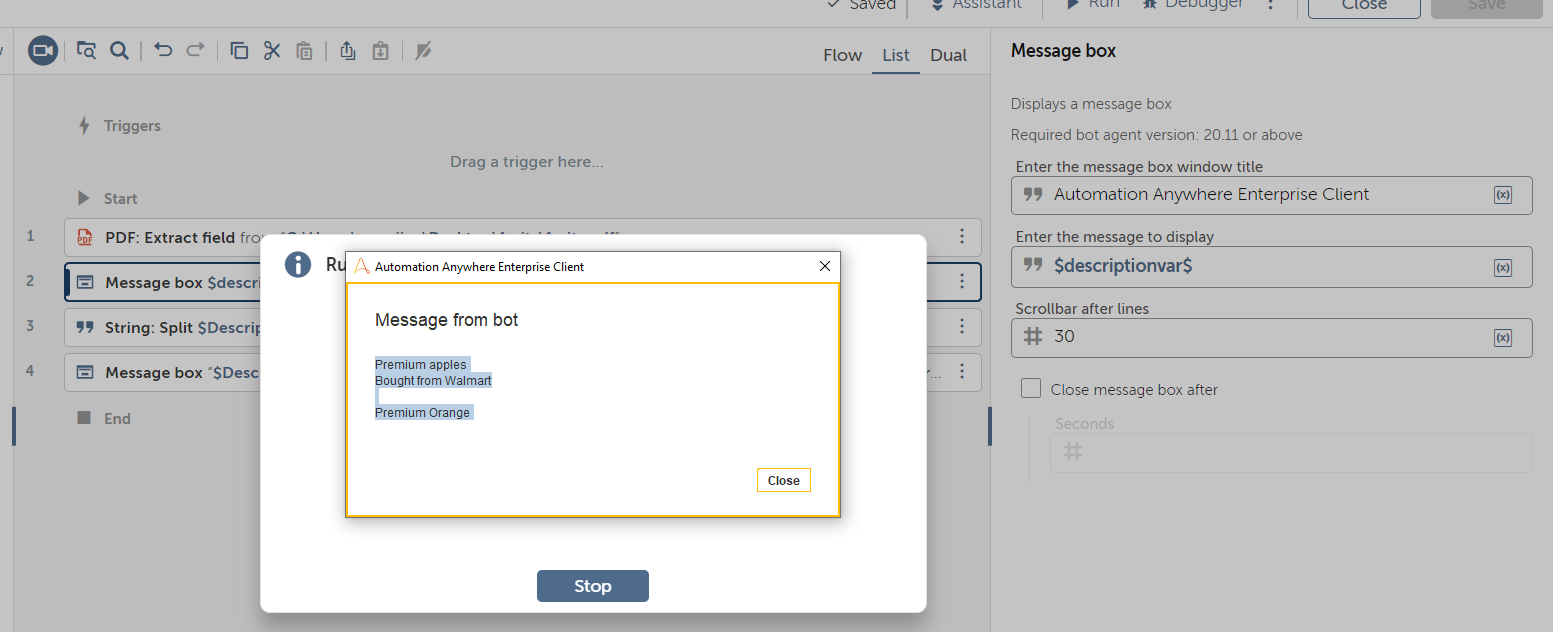
Task: Click the Saved status indicator
Action: click(x=862, y=5)
